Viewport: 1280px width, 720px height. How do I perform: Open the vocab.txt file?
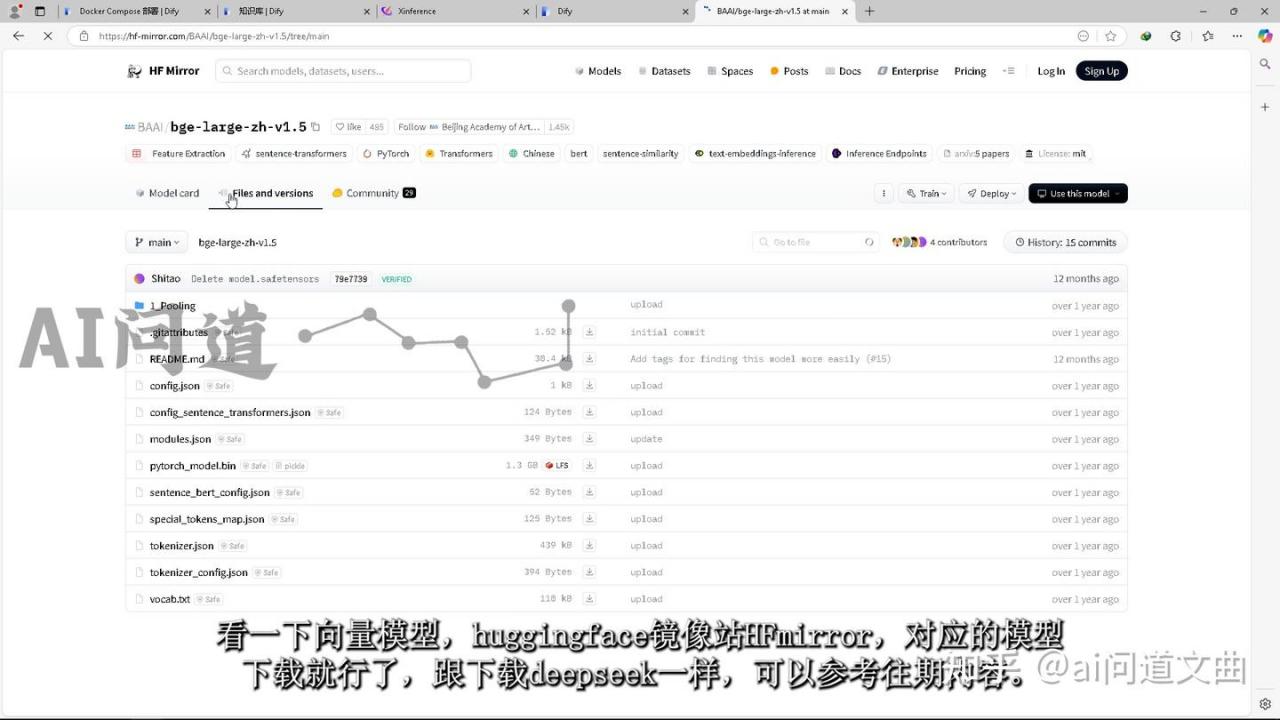170,599
